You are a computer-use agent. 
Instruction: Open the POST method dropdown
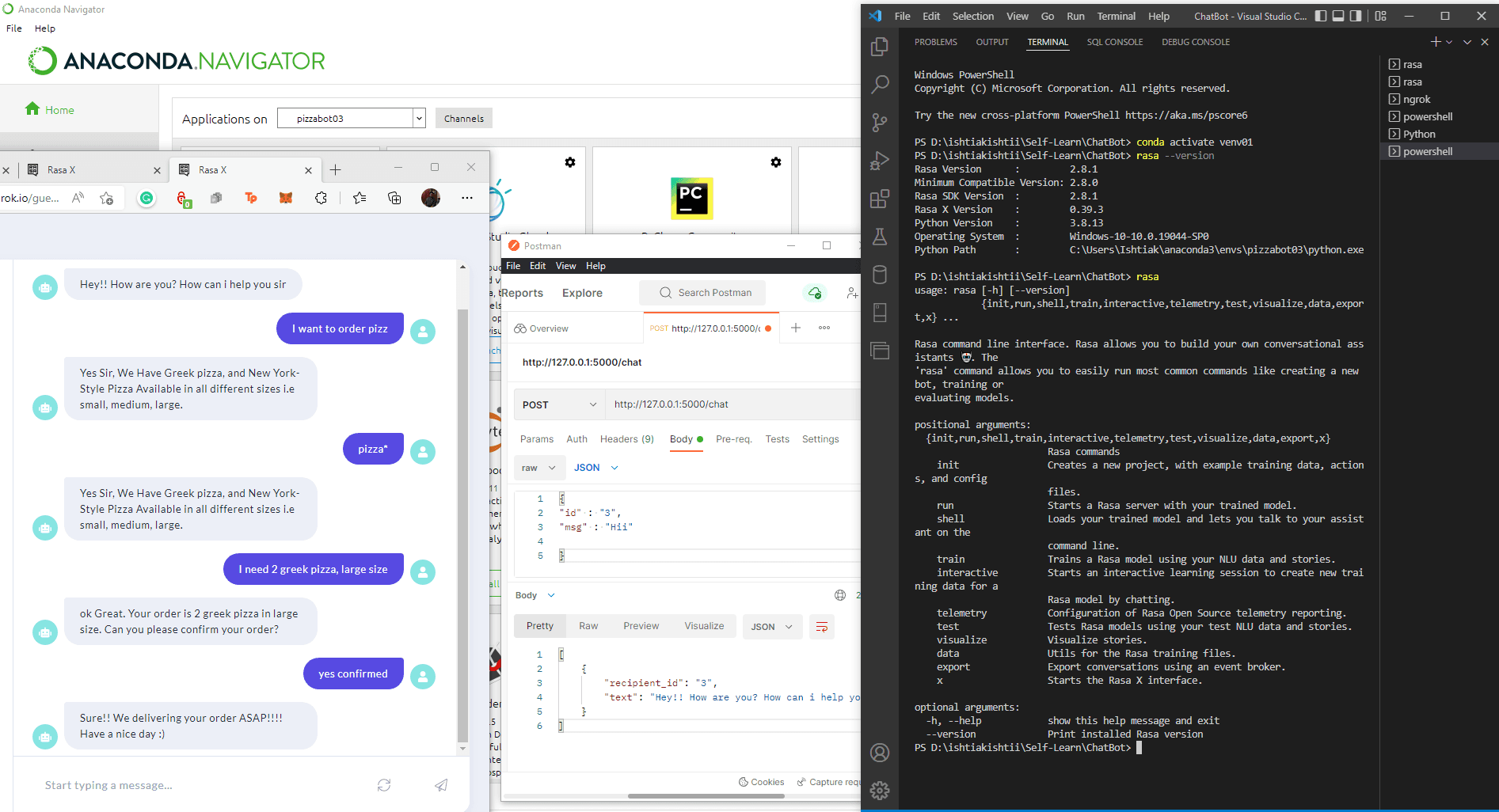(559, 404)
